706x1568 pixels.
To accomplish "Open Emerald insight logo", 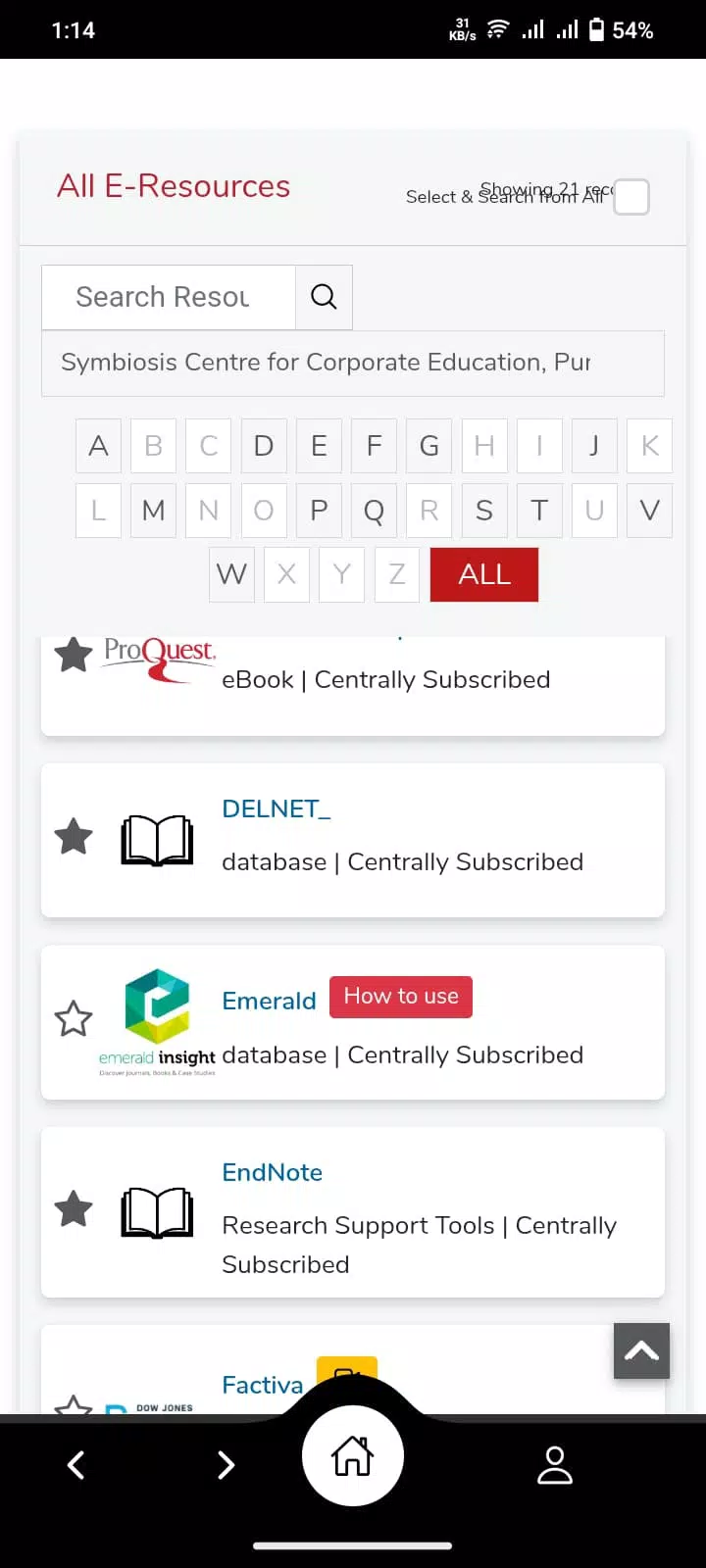I will (x=157, y=1021).
